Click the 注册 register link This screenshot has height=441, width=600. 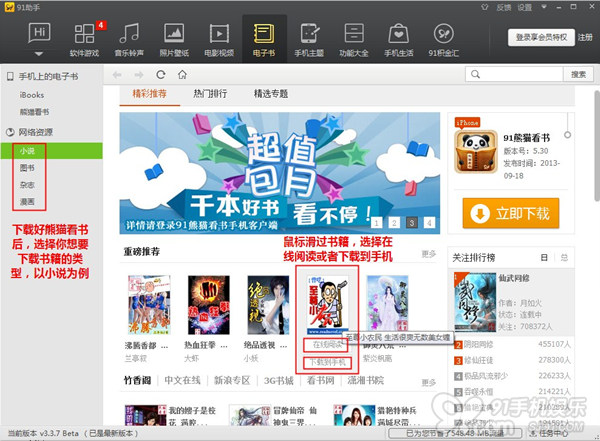585,38
